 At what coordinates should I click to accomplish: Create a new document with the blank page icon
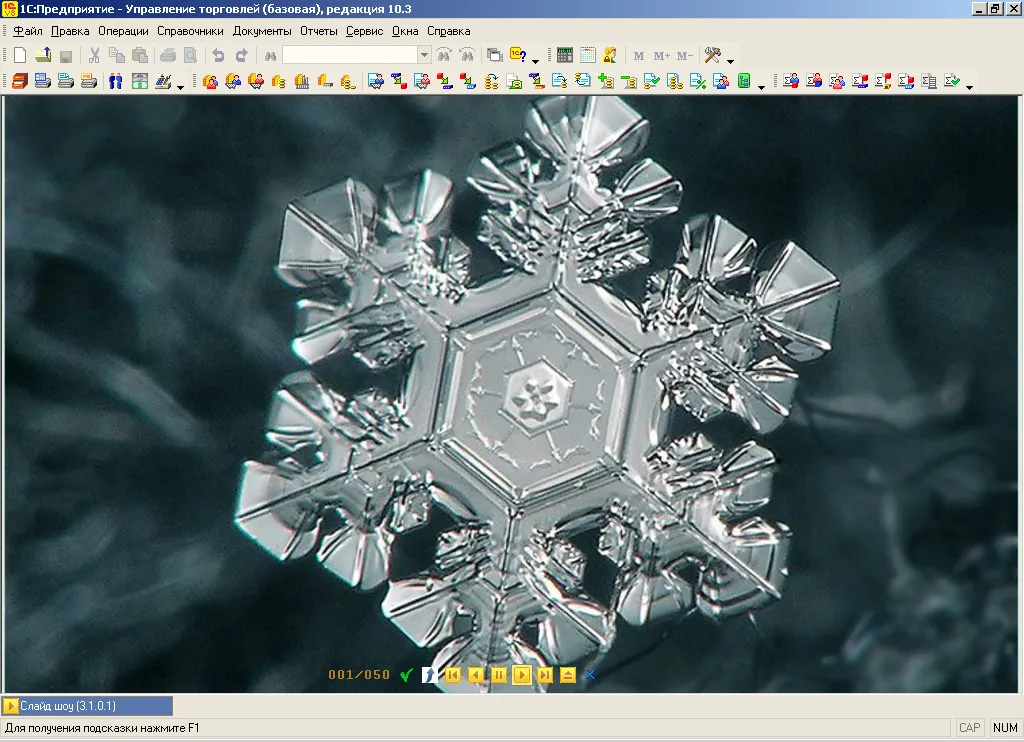tap(20, 56)
